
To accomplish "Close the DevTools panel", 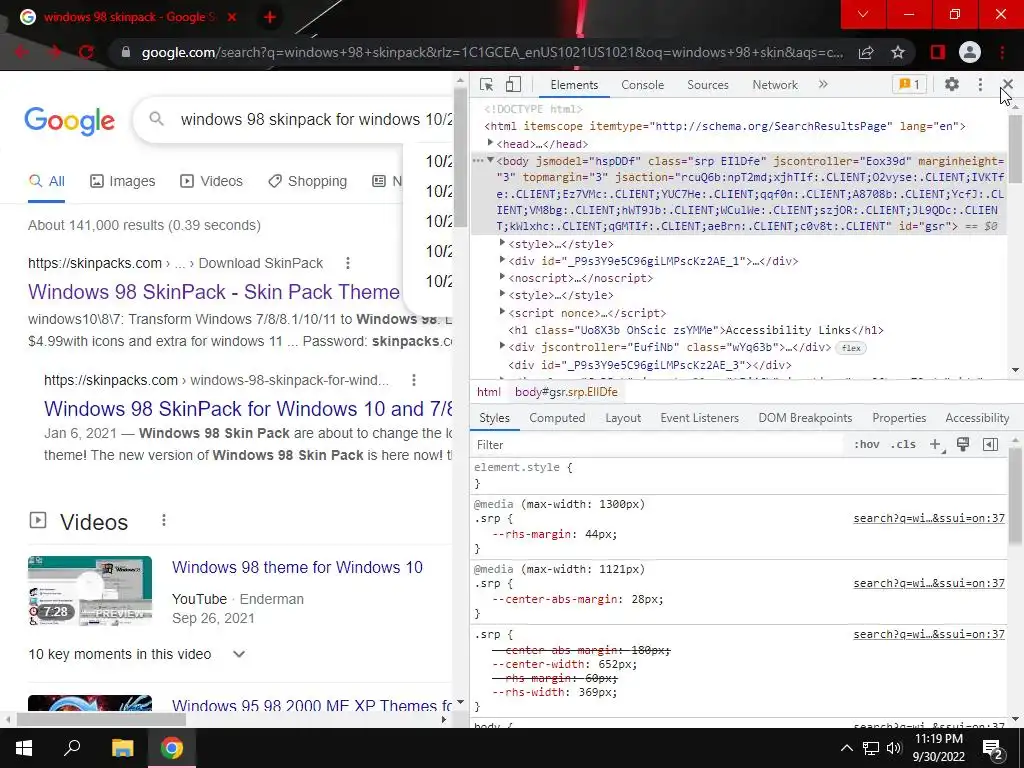I will pos(1008,84).
